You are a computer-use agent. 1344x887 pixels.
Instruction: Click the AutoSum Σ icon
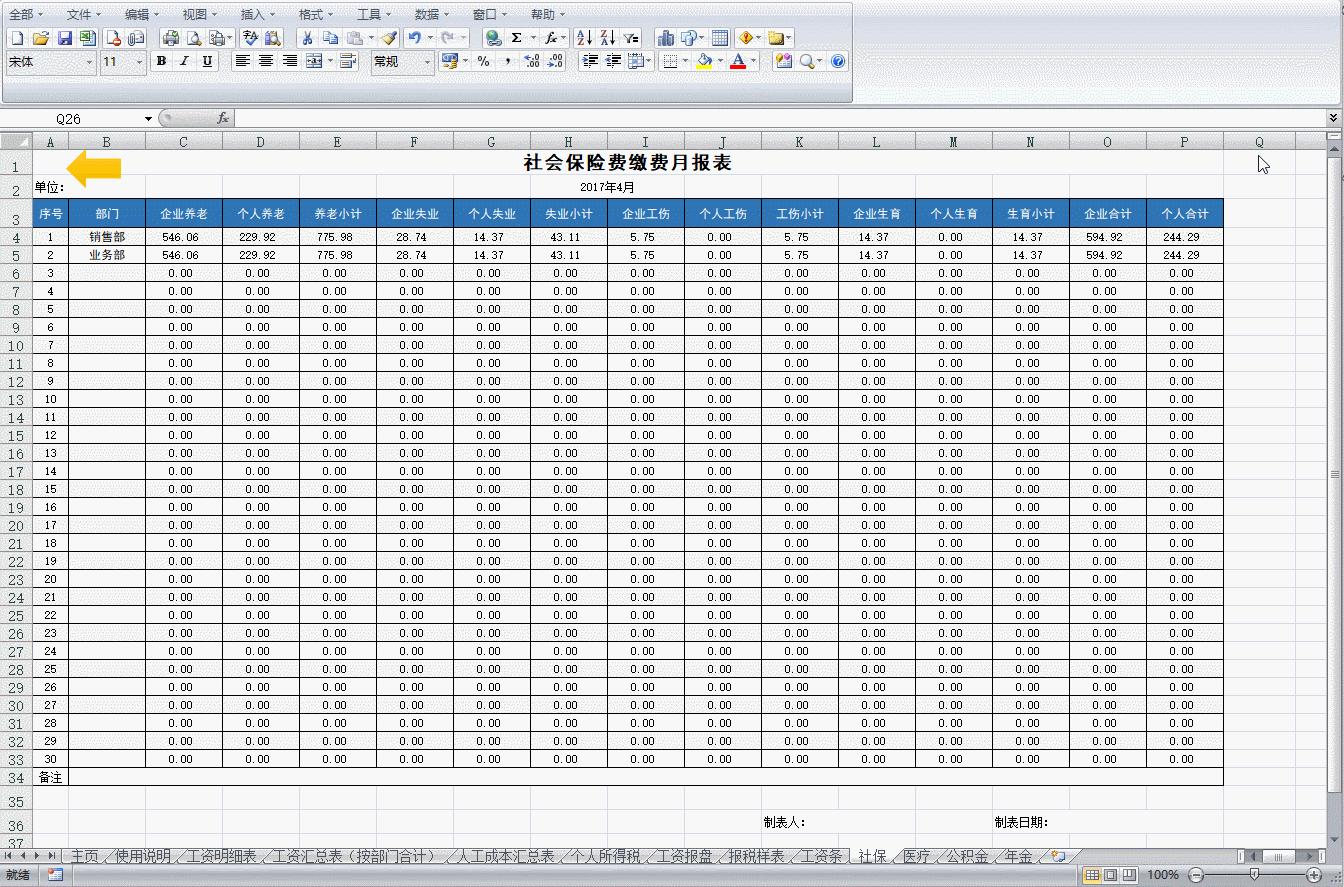coord(515,38)
